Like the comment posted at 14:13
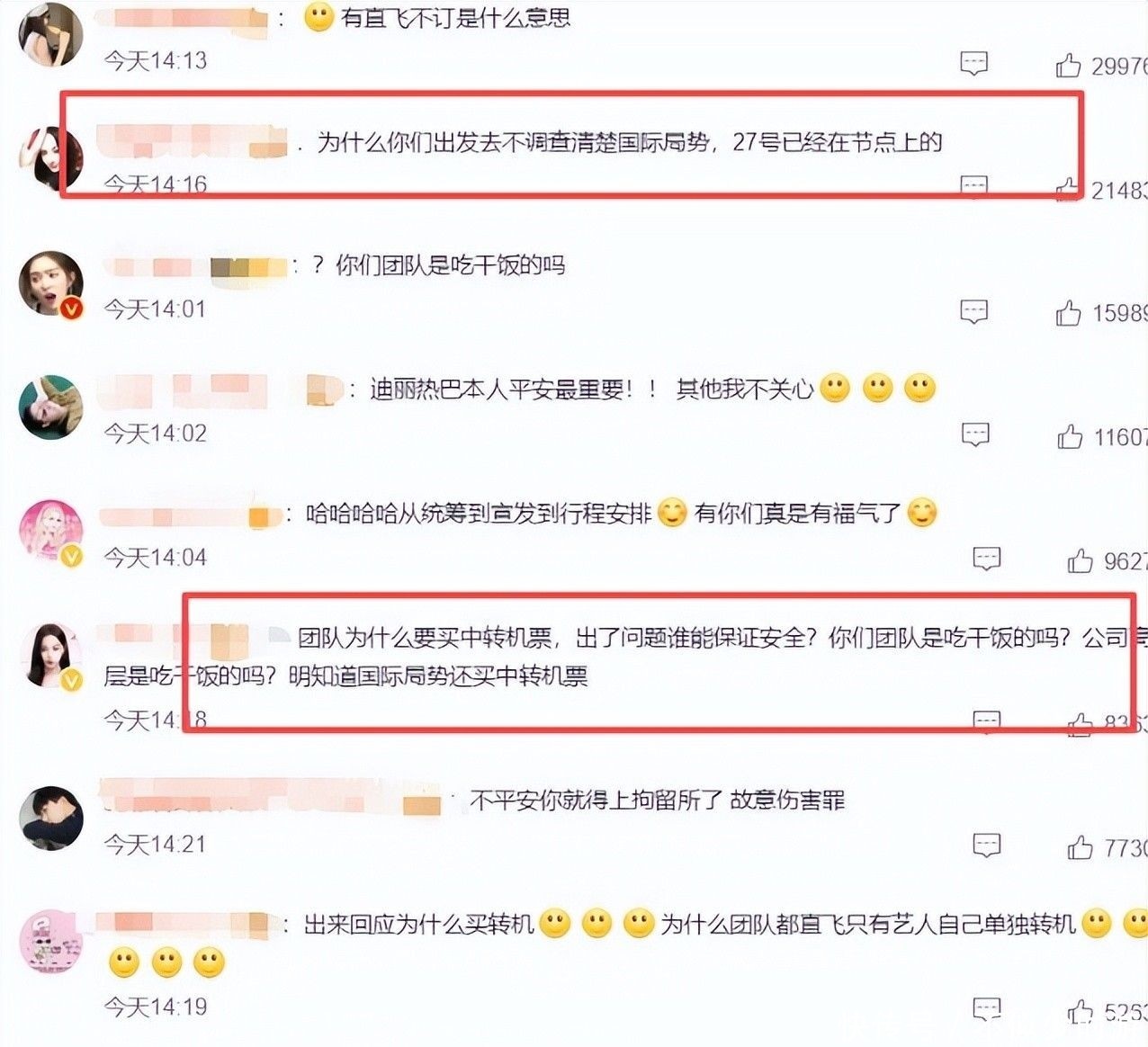 1068,65
